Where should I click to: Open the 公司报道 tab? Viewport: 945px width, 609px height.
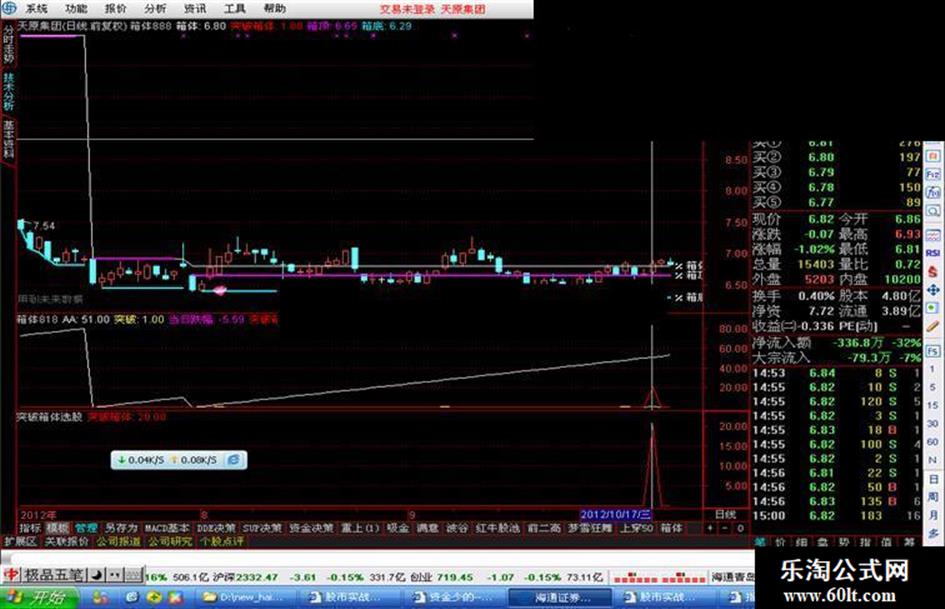[118, 541]
